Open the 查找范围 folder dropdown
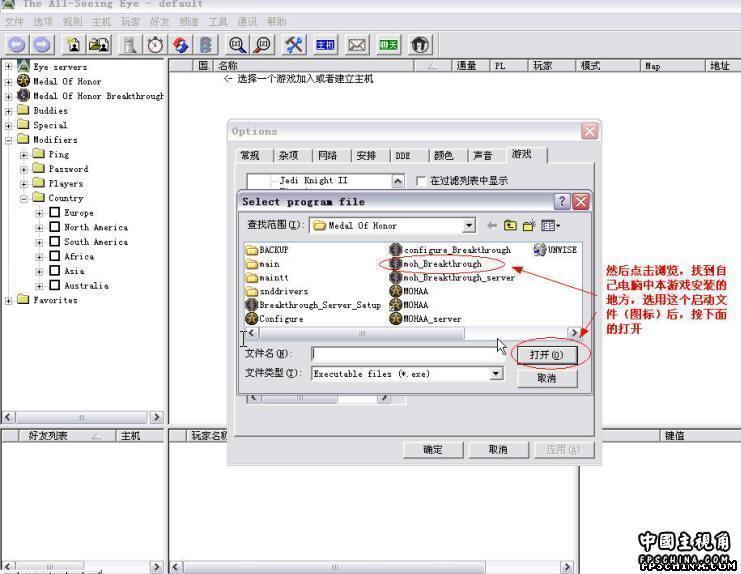 pyautogui.click(x=468, y=225)
